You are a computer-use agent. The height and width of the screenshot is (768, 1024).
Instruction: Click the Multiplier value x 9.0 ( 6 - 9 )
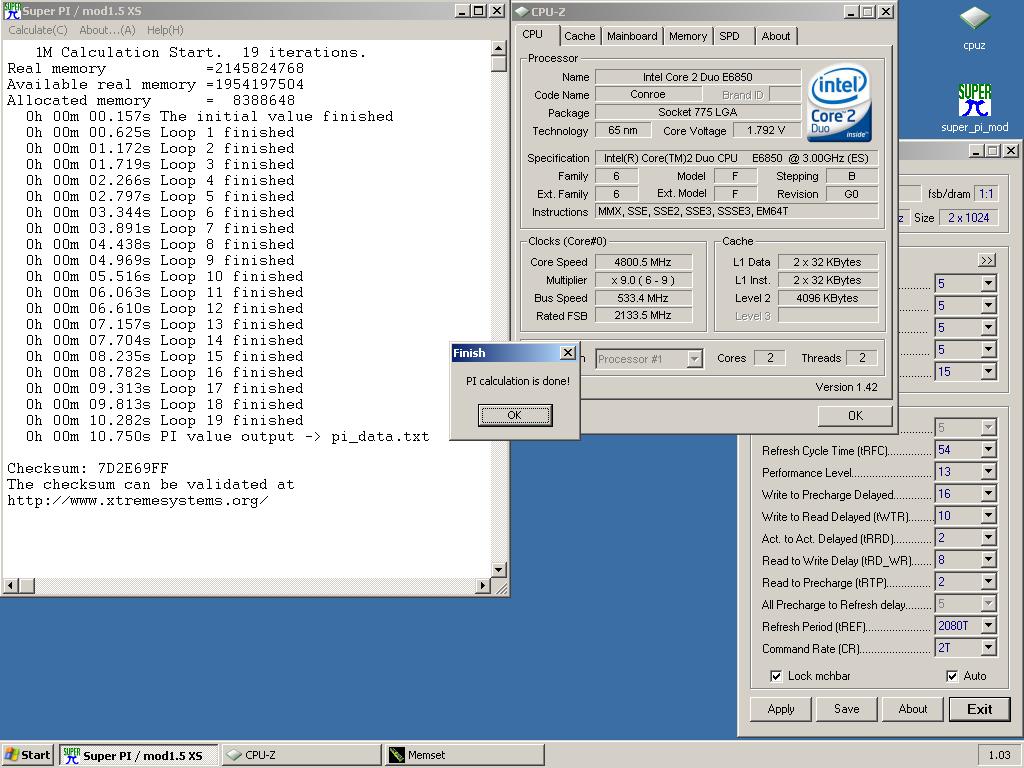pos(643,280)
